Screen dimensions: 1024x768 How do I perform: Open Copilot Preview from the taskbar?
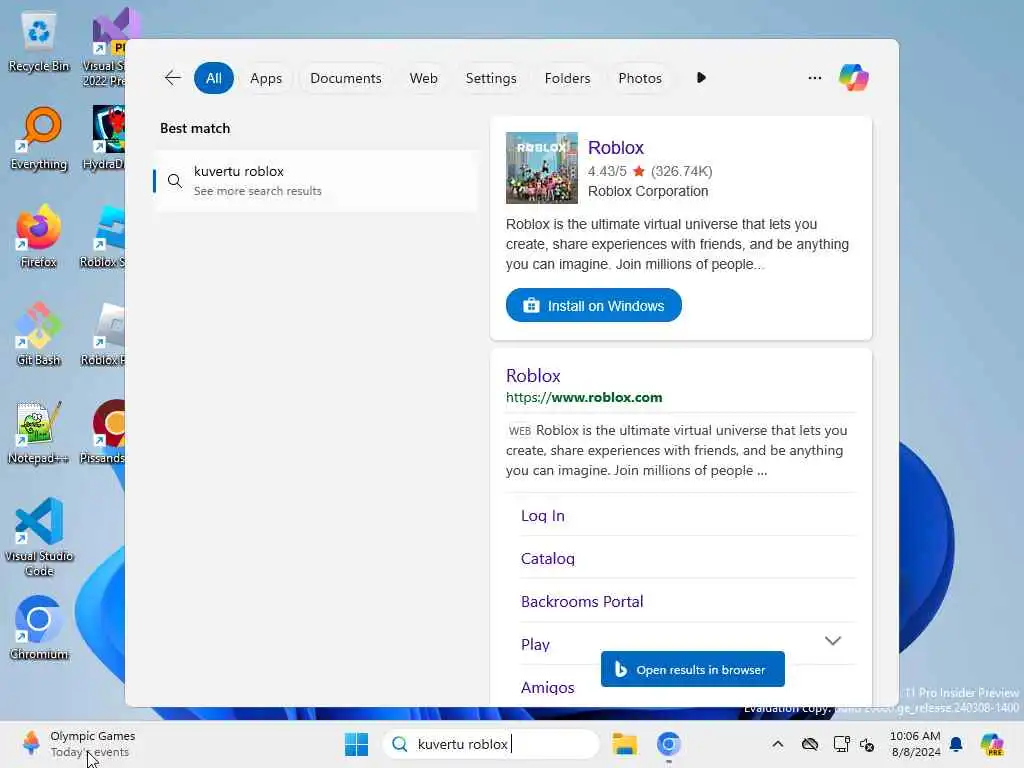click(x=991, y=744)
